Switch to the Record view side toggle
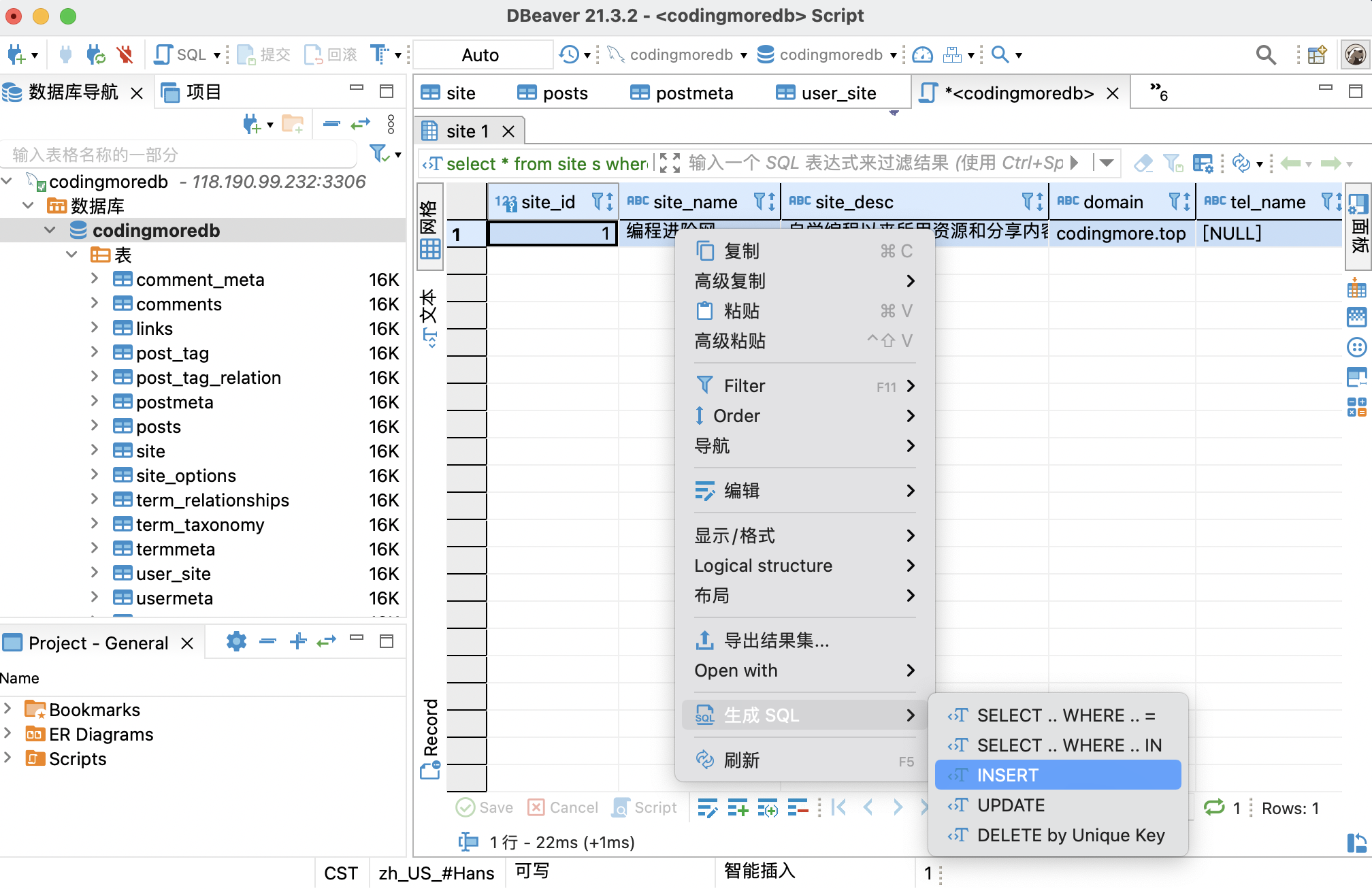The width and height of the screenshot is (1372, 889). (x=430, y=739)
